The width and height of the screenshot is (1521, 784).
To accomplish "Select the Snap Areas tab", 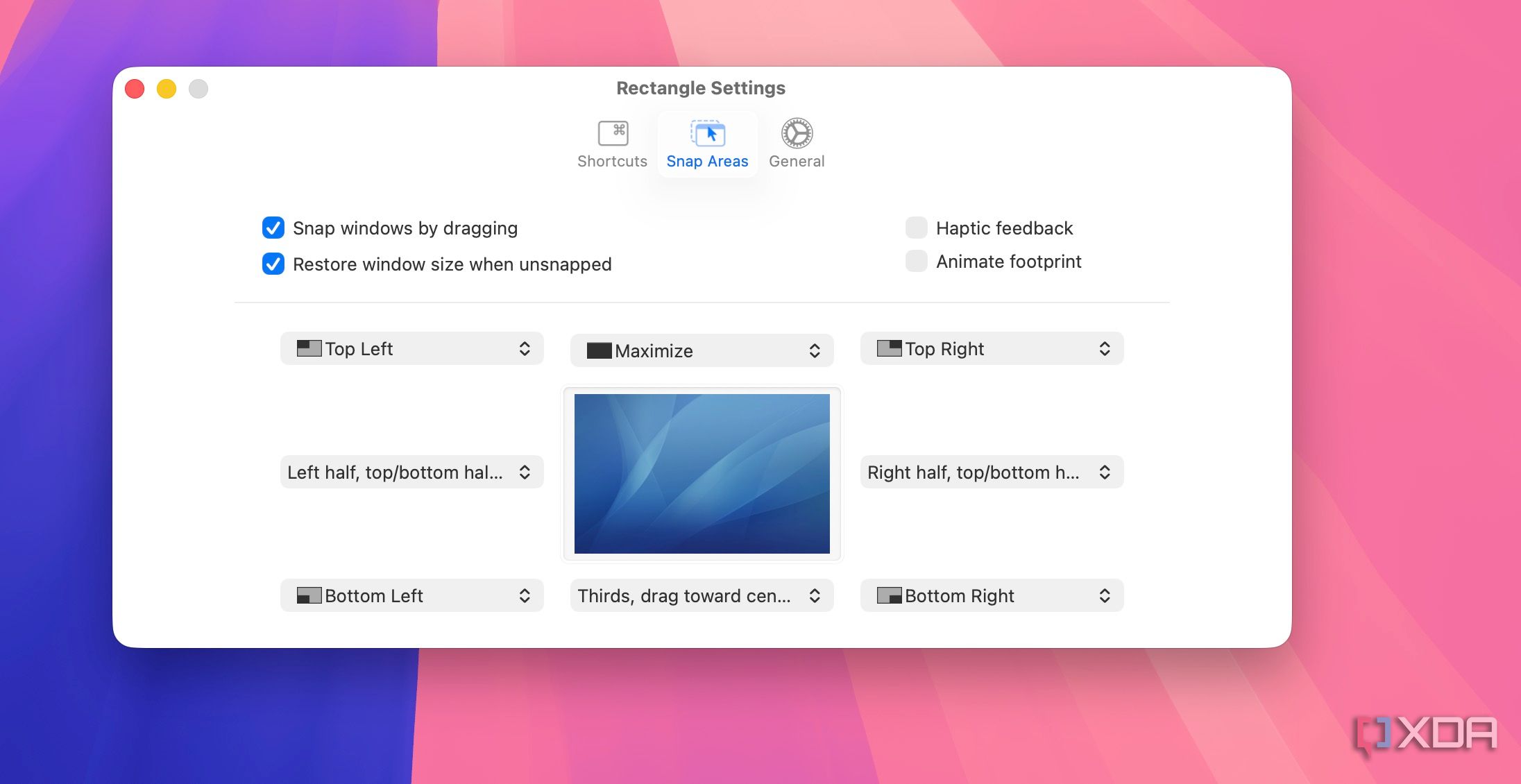I will coord(707,144).
